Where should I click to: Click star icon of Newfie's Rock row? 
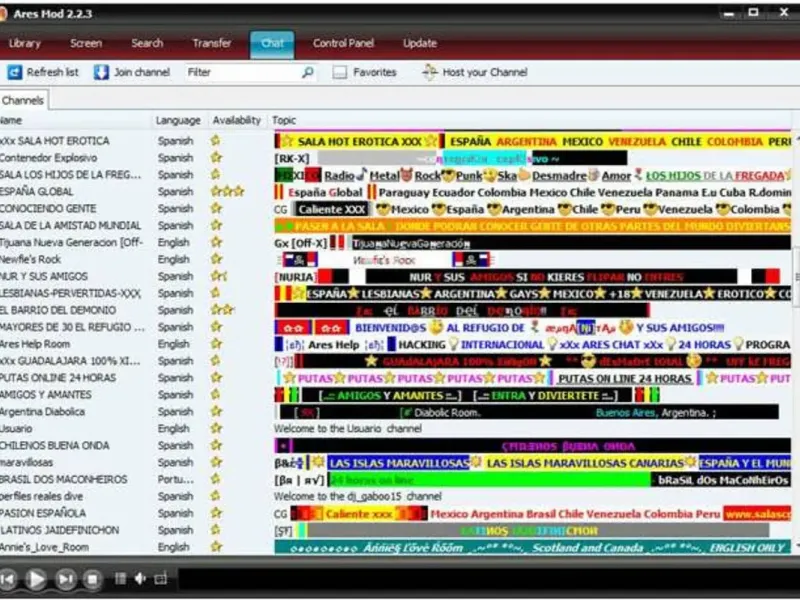click(216, 259)
